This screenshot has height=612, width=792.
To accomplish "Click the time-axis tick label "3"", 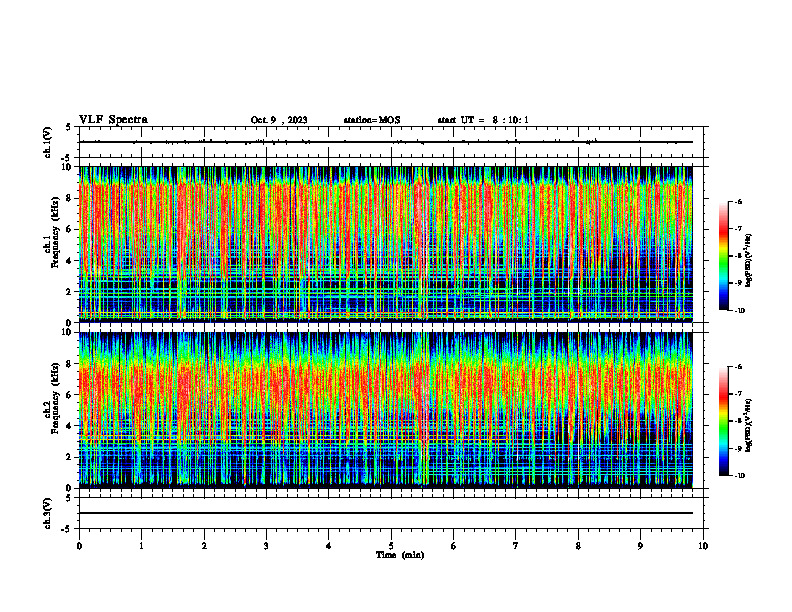I will (266, 546).
